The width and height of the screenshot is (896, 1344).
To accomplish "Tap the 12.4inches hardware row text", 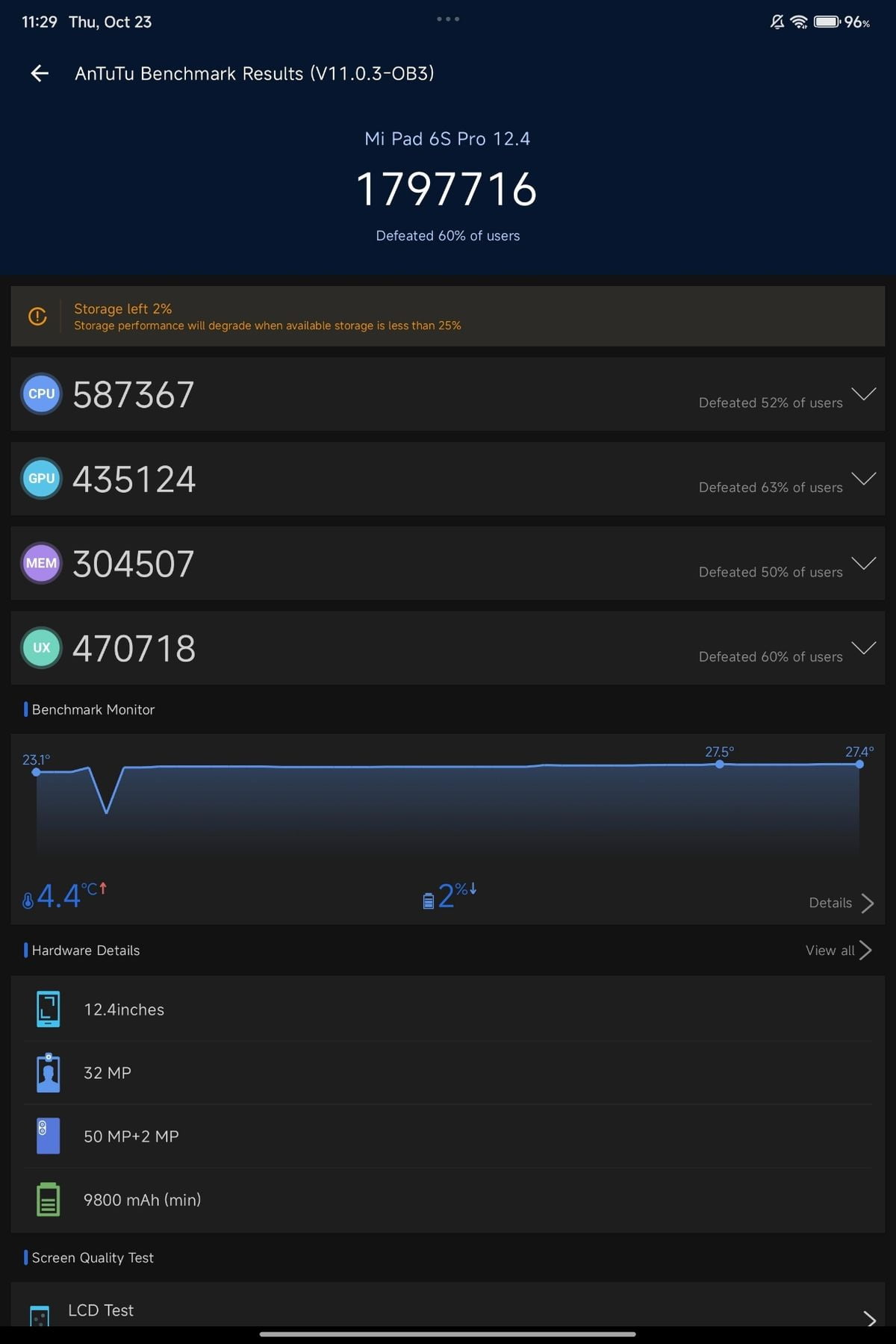I will (124, 1009).
